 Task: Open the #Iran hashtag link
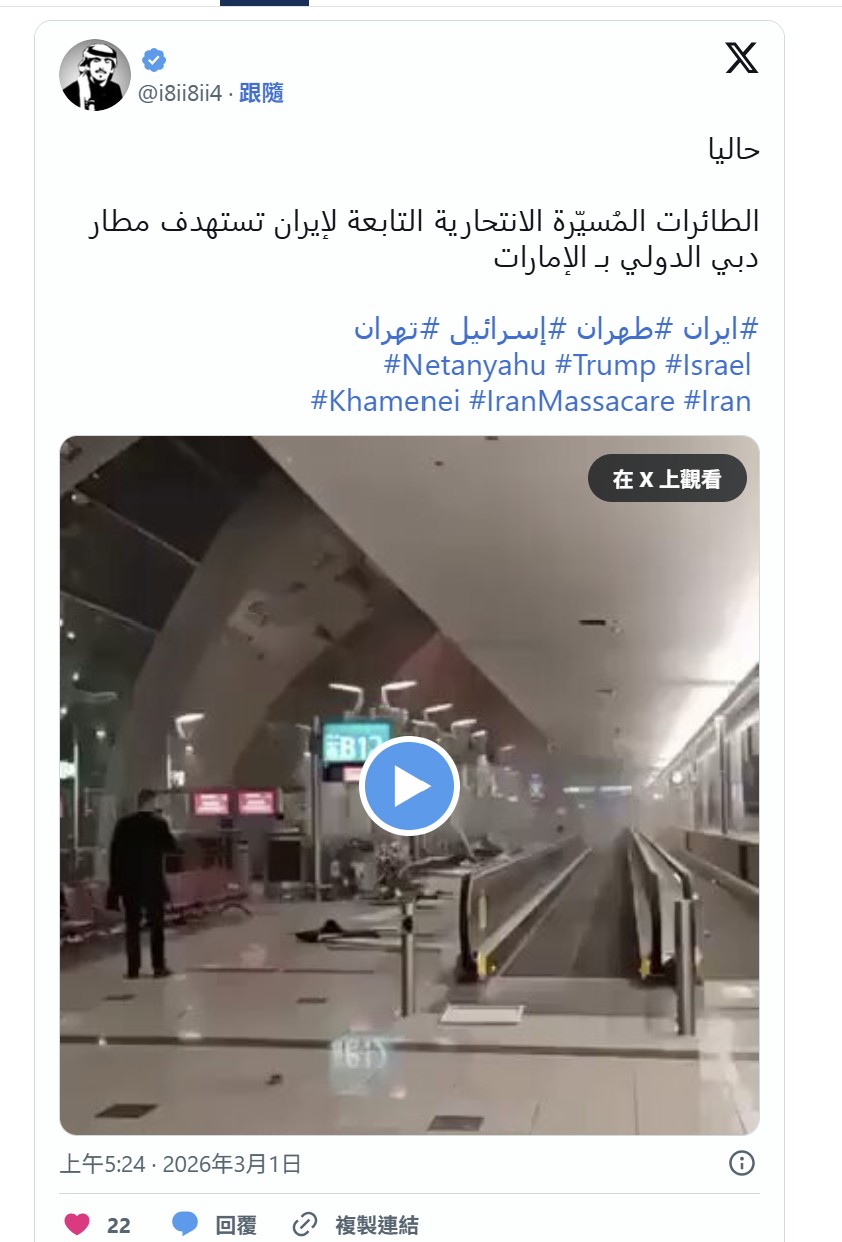718,401
